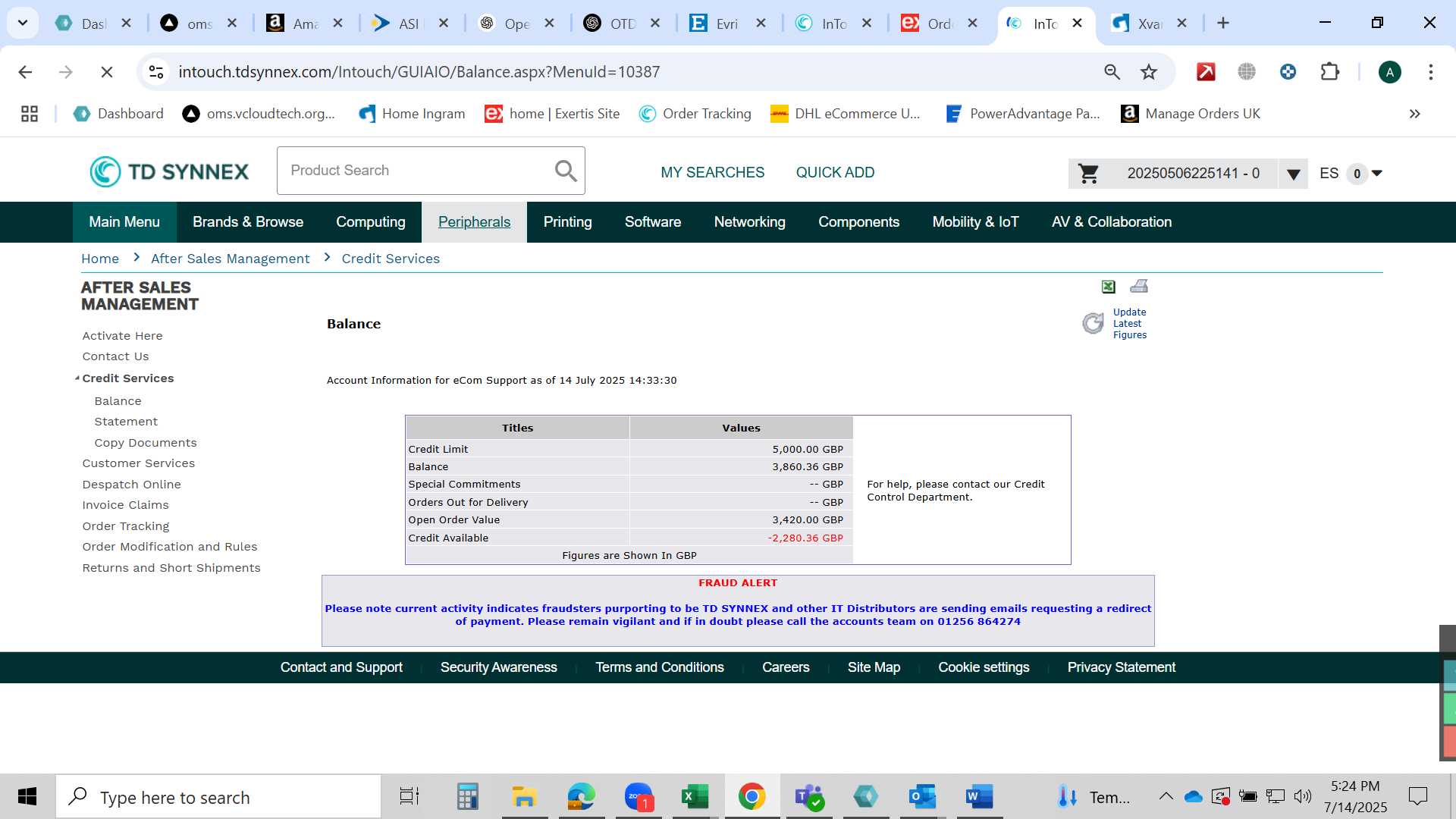This screenshot has width=1456, height=819.
Task: Click the browser address bar URL
Action: 419,72
